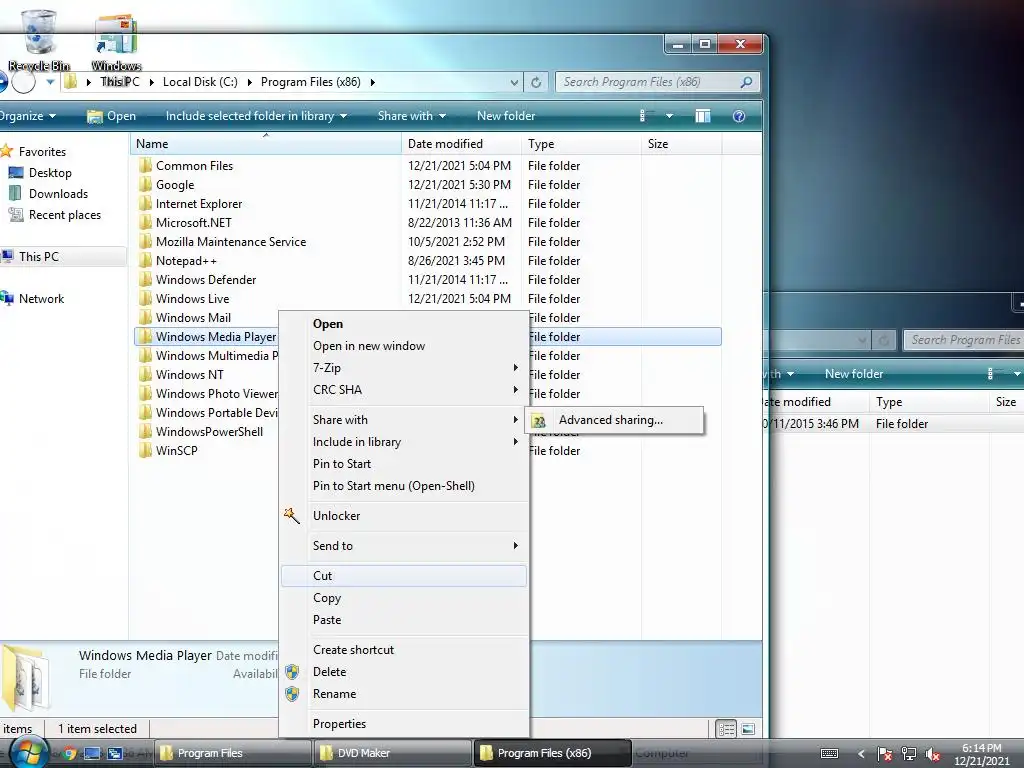Screen dimensions: 1024x768
Task: Select Recent places in Favorites
Action: click(65, 215)
